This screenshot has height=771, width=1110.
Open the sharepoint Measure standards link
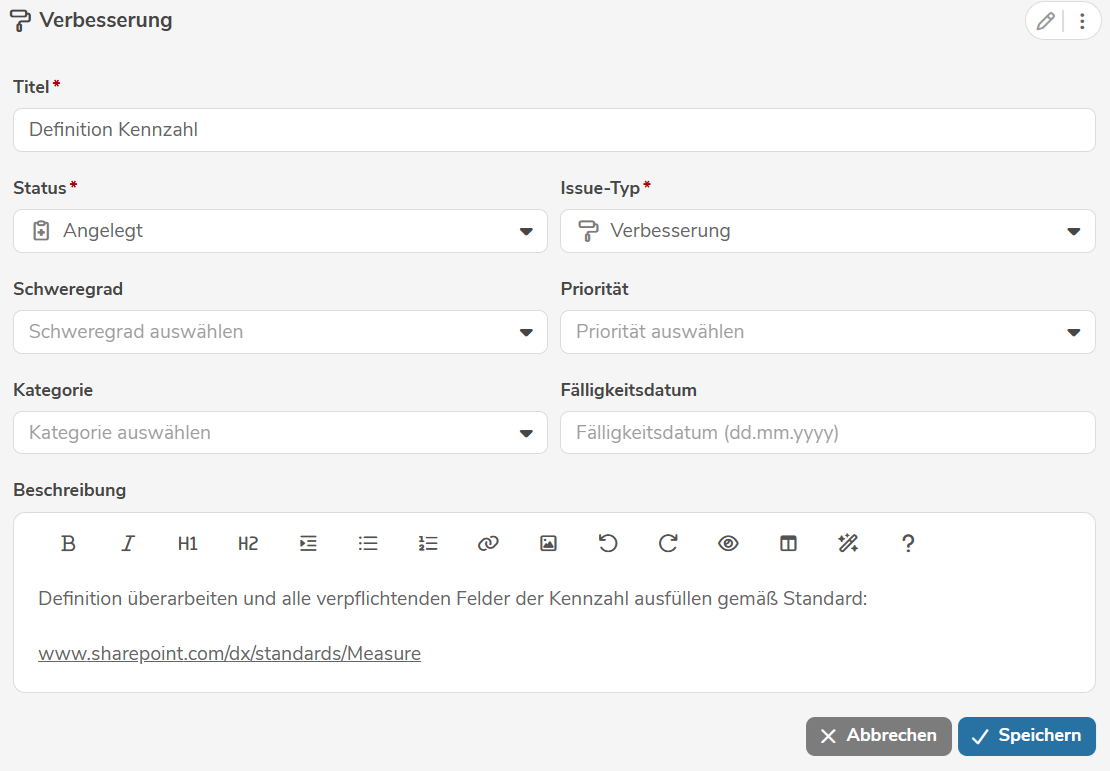point(229,653)
